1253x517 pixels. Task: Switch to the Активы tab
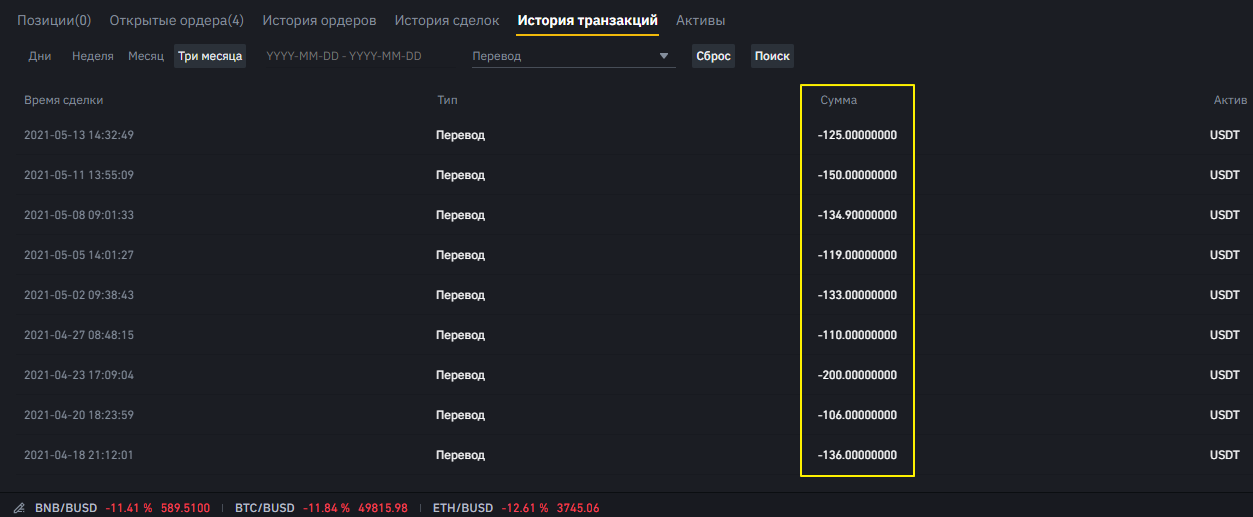point(701,20)
